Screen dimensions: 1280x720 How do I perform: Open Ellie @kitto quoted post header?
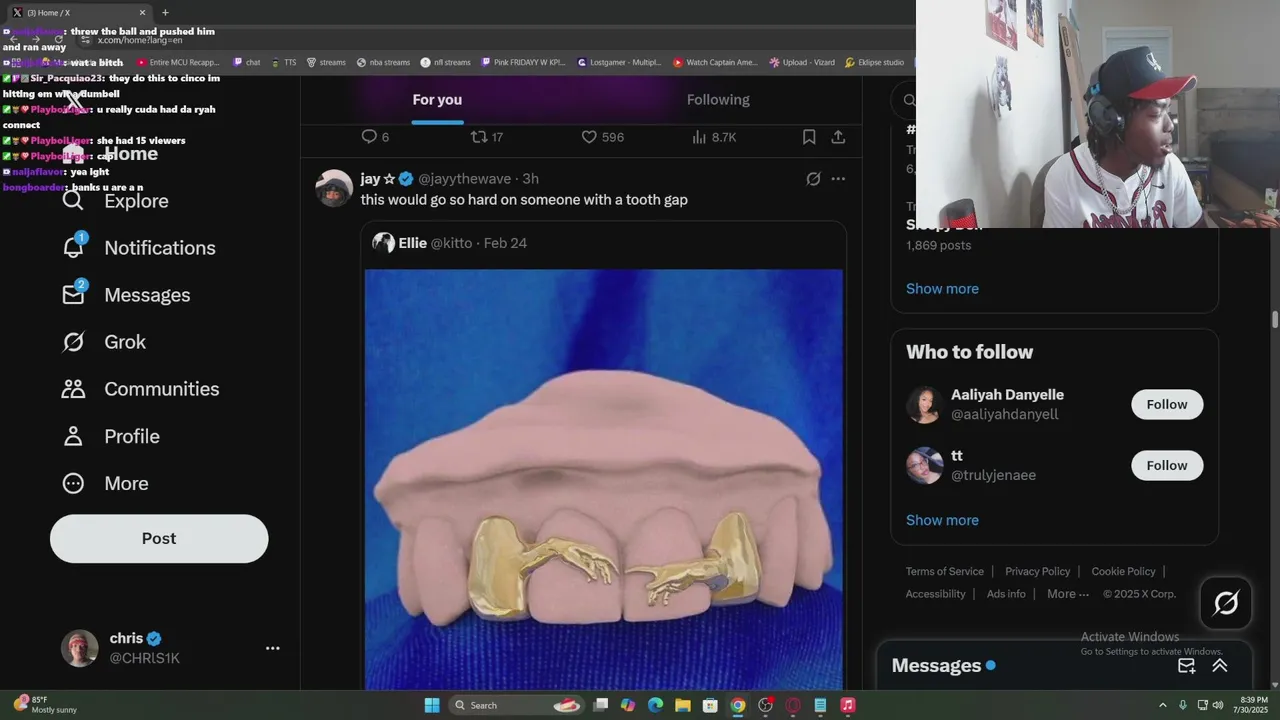449,243
